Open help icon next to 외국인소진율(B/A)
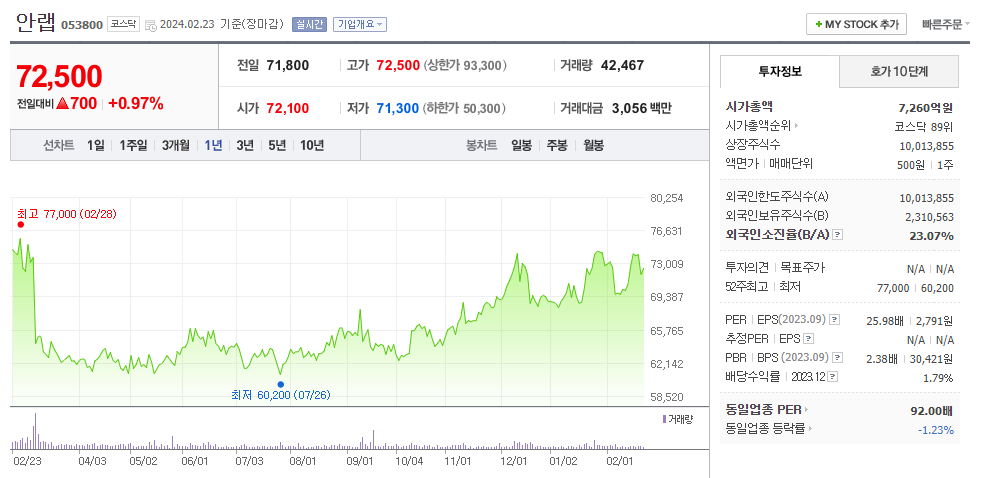984x478 pixels. [x=838, y=235]
